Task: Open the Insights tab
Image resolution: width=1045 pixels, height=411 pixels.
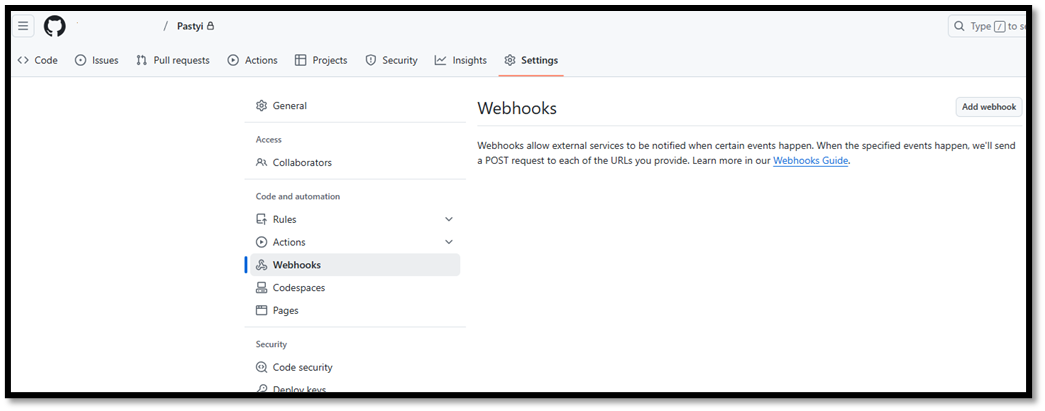Action: coord(461,60)
